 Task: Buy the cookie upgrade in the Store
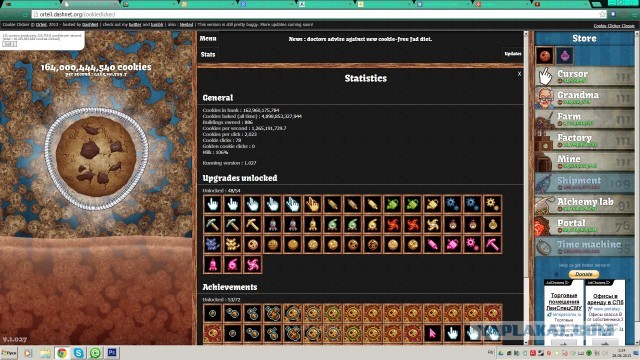pos(545,56)
